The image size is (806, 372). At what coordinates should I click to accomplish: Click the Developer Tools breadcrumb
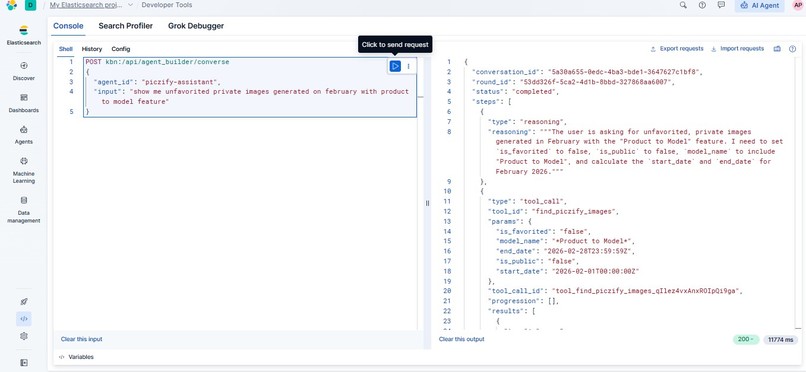click(167, 5)
